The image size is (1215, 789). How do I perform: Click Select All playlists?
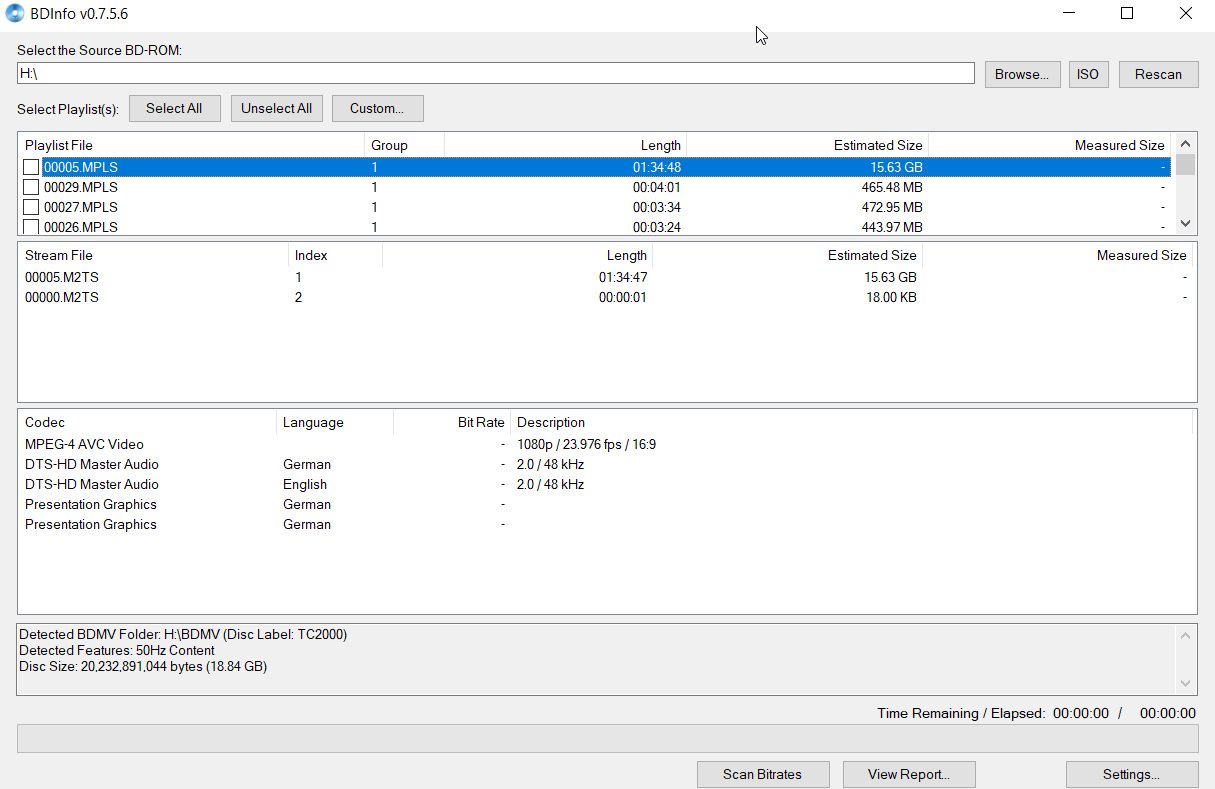[x=174, y=108]
